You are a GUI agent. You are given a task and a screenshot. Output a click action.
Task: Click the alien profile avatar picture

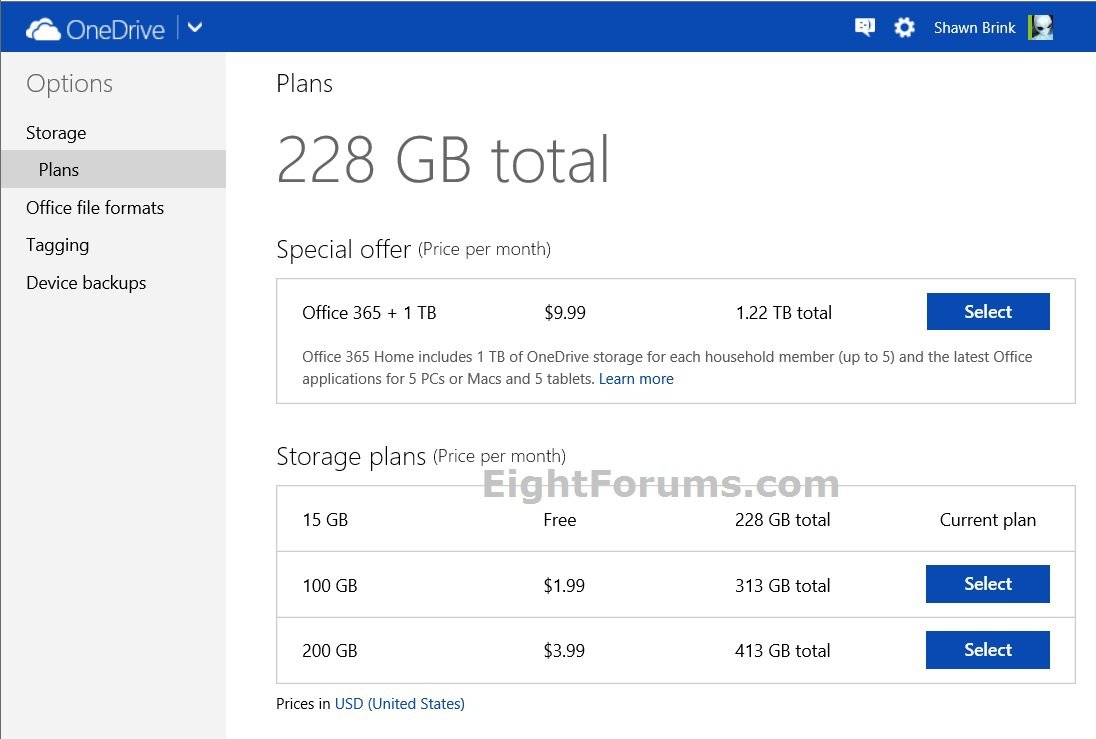(x=1040, y=28)
